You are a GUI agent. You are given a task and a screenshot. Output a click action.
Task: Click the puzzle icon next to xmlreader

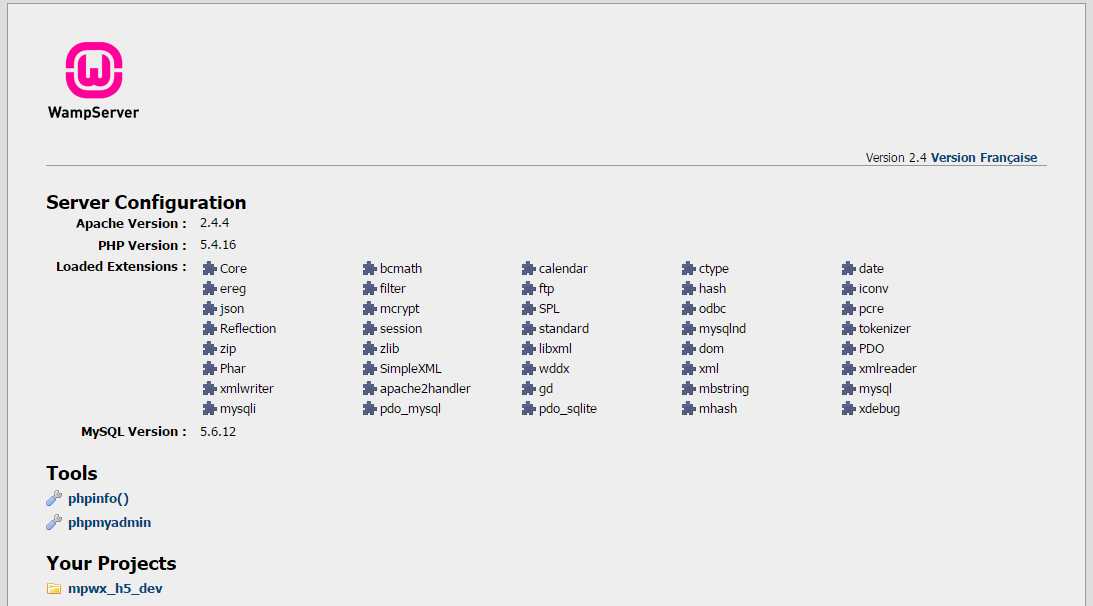[x=848, y=369]
